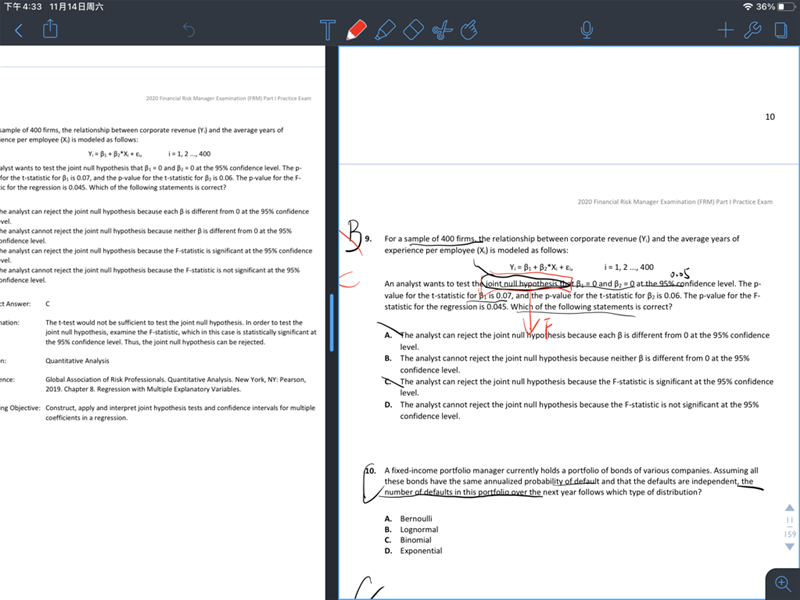Tap the 'Global Association of Risk Professionals' reference
Image resolution: width=800 pixels, height=600 pixels.
point(176,384)
